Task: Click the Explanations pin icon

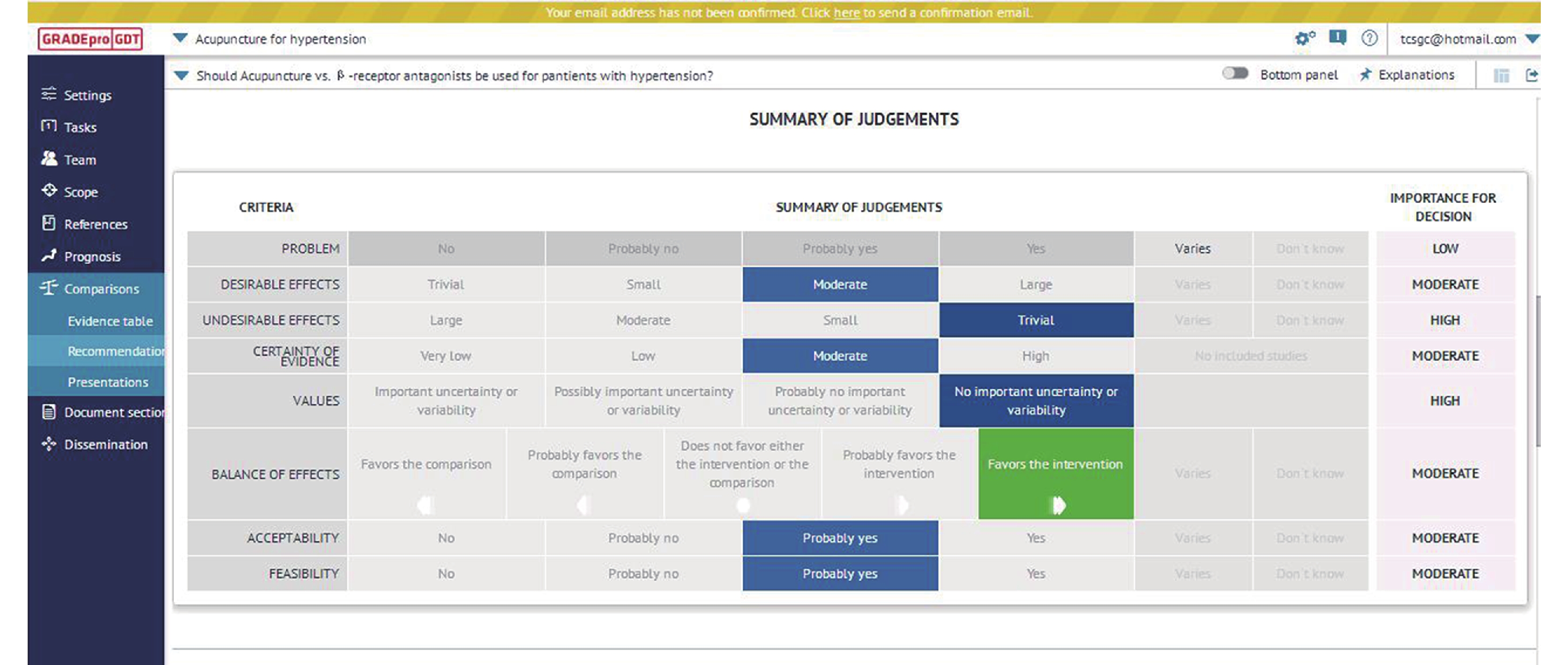Action: (x=1365, y=74)
